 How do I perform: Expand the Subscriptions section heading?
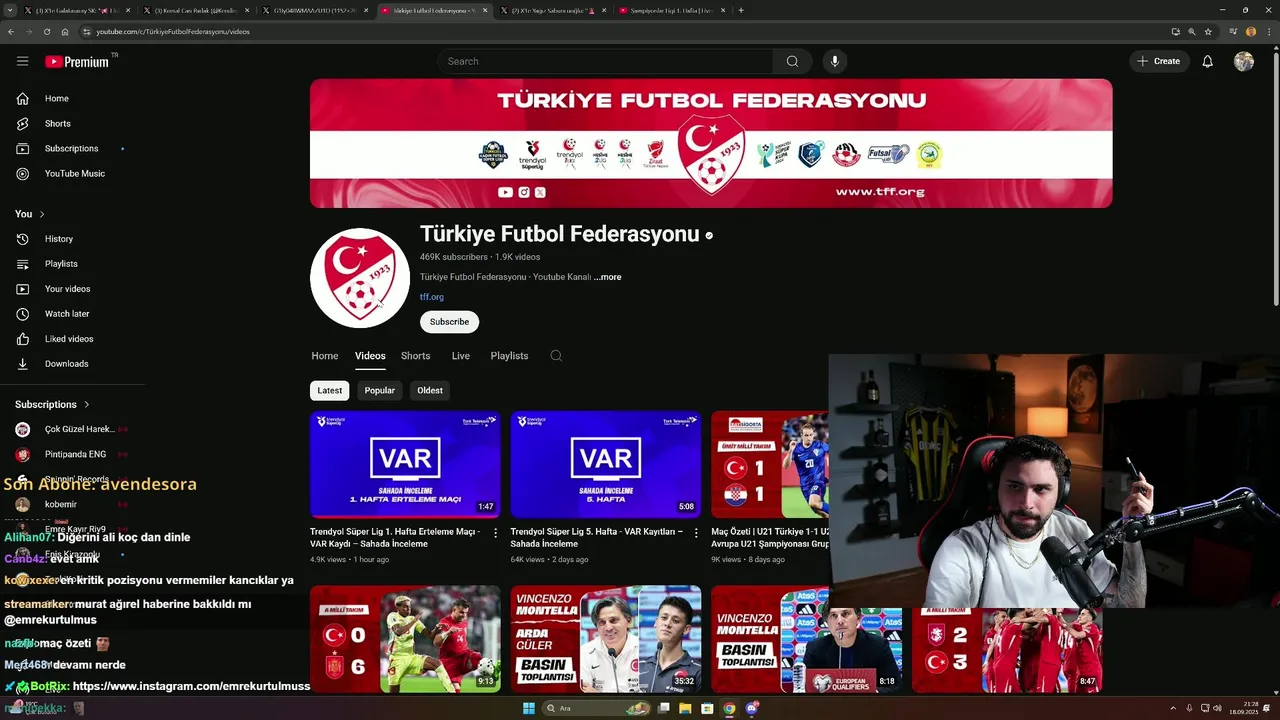click(53, 404)
